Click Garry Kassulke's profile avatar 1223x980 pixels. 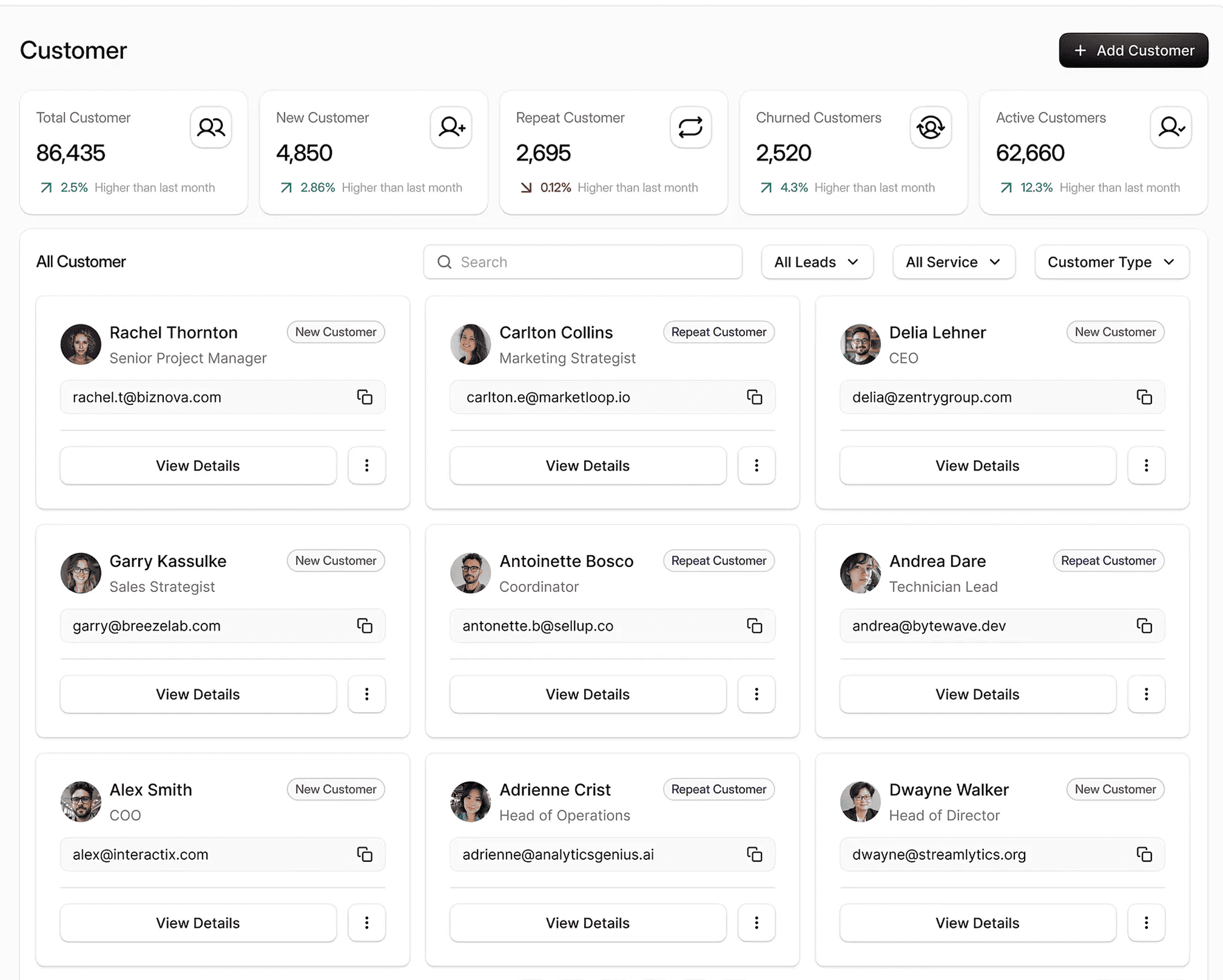pyautogui.click(x=81, y=572)
